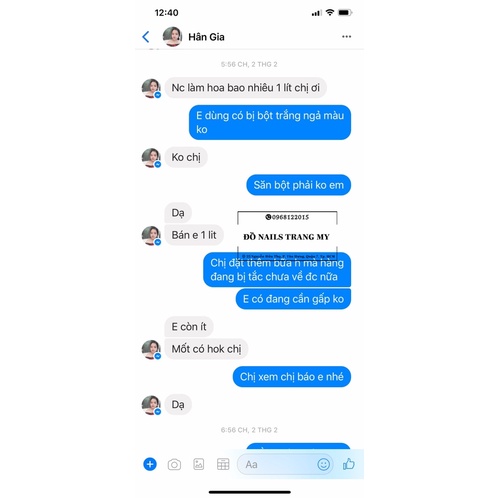
Task: Open the emoji picker smiley
Action: click(323, 464)
